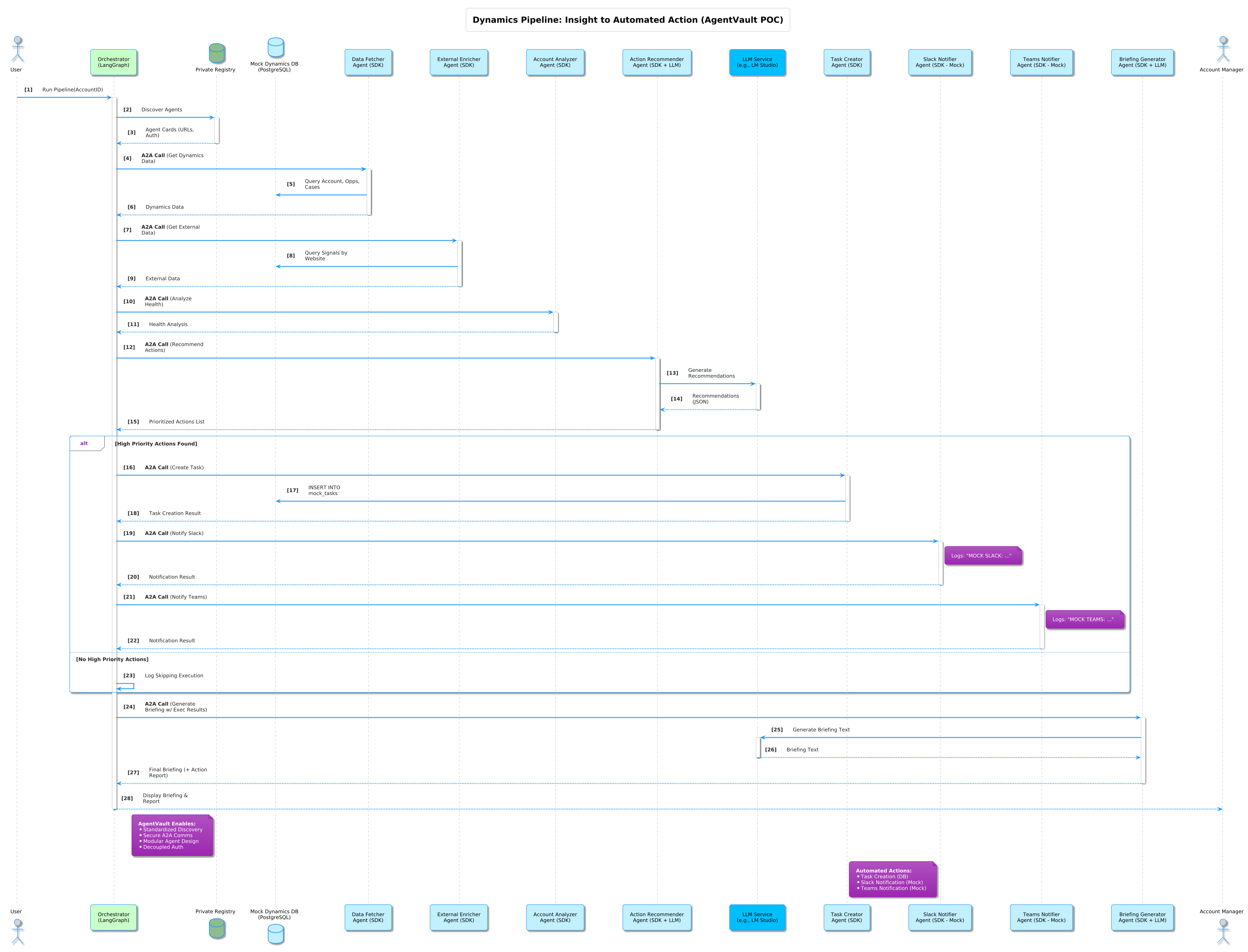Select the 'Recommendations (JSON)' reply label
Image resolution: width=1248 pixels, height=952 pixels.
tap(715, 399)
